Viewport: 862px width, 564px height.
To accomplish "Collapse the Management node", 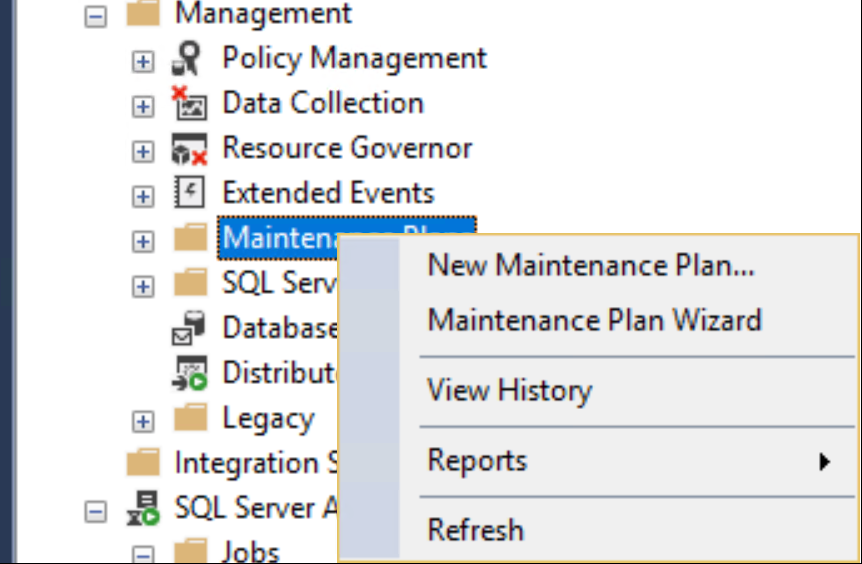I will [96, 16].
